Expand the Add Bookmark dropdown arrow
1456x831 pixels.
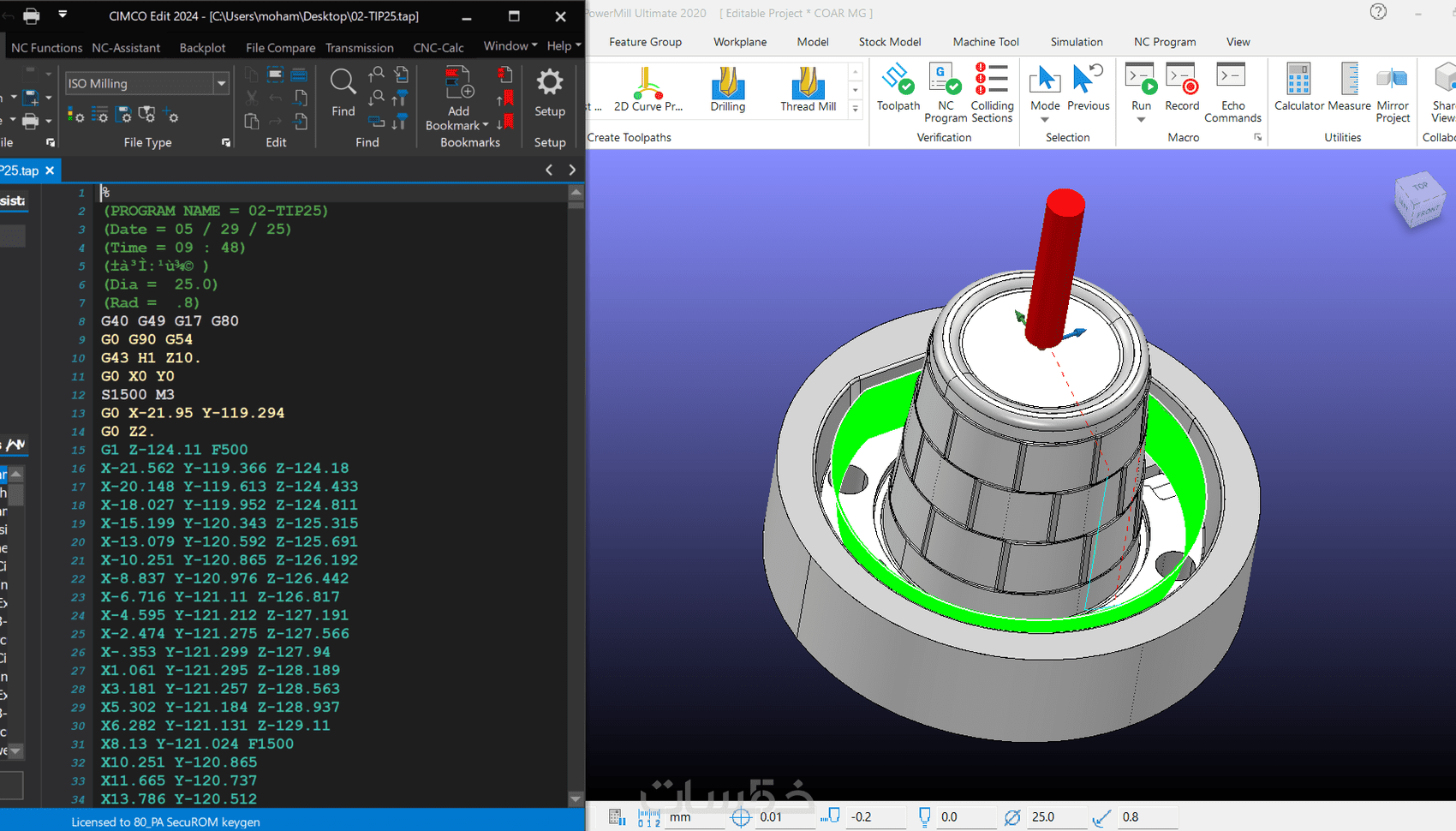click(486, 125)
